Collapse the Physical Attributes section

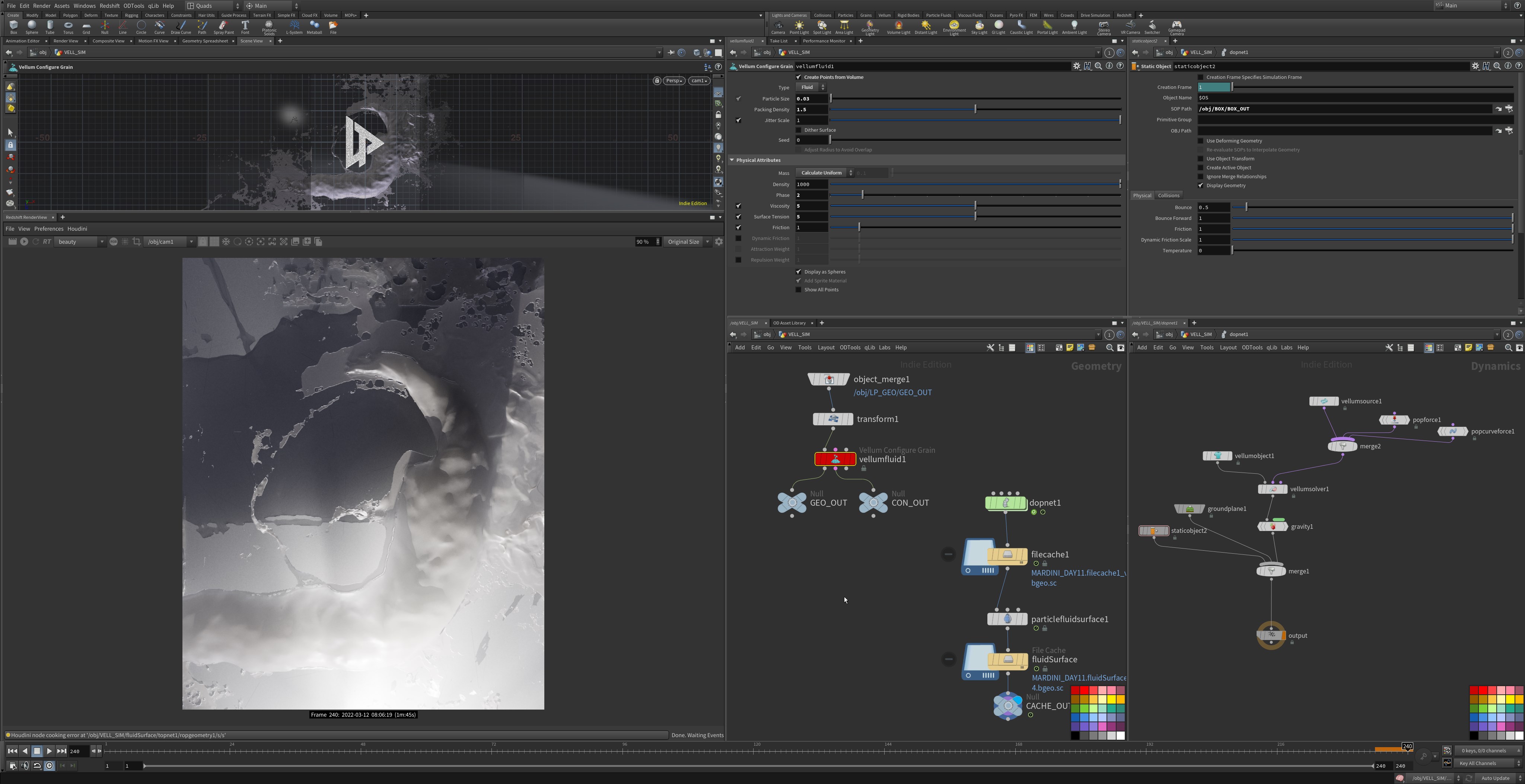tap(732, 160)
